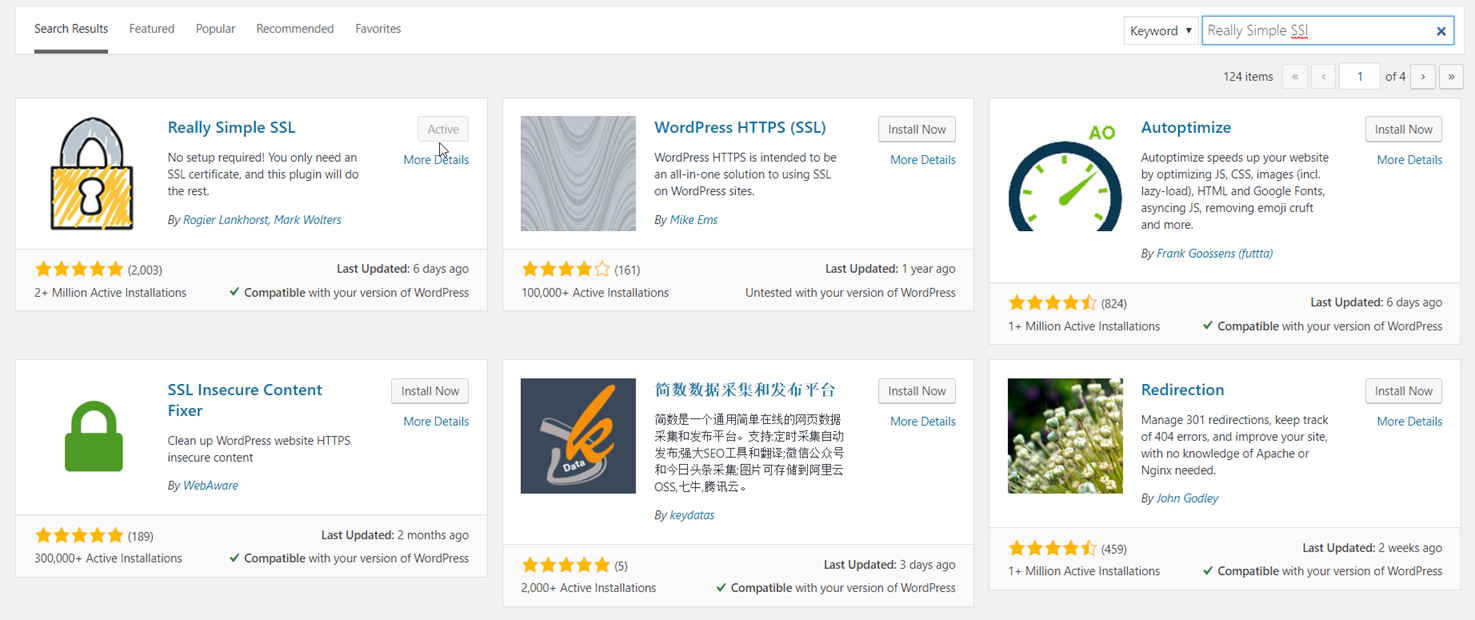Open the 简数数据采集和发布平台 title link

[745, 390]
